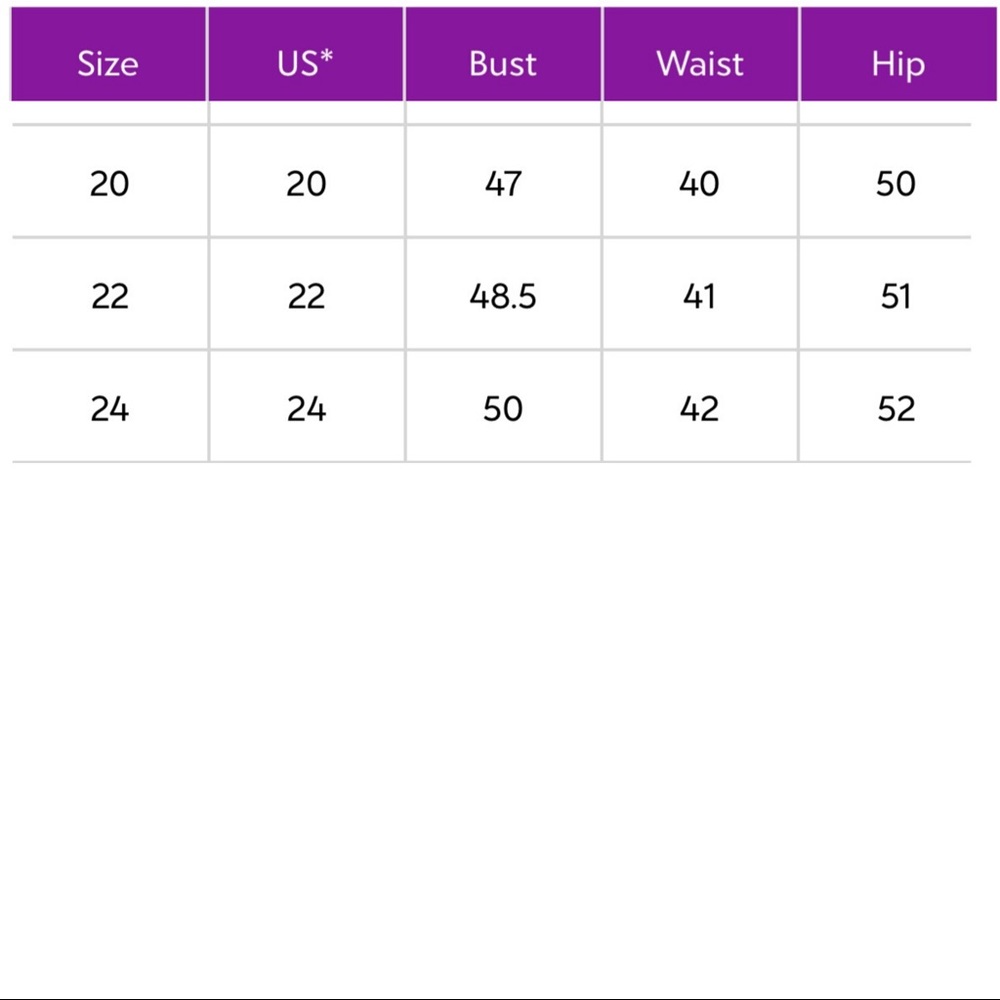Click waist measurement 40

click(699, 184)
